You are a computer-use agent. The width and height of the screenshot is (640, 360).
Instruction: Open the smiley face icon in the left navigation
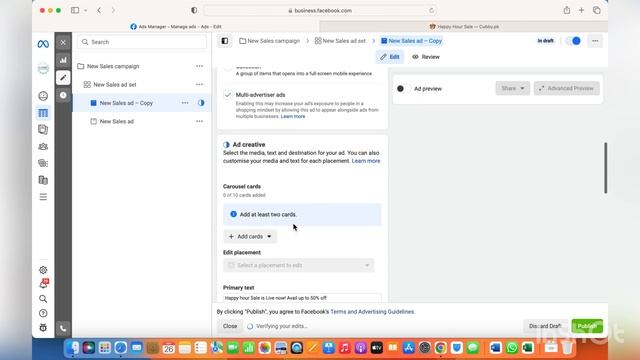coord(43,96)
